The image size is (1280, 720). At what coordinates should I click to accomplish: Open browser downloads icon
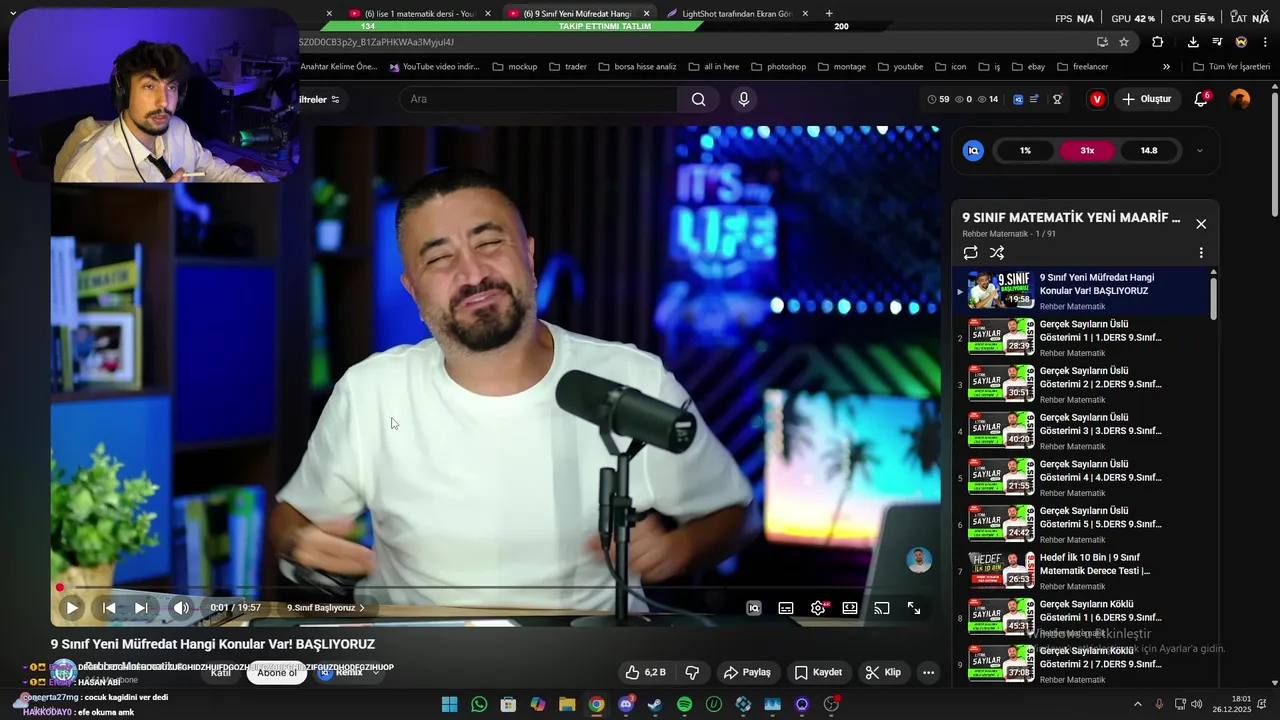[x=1193, y=42]
